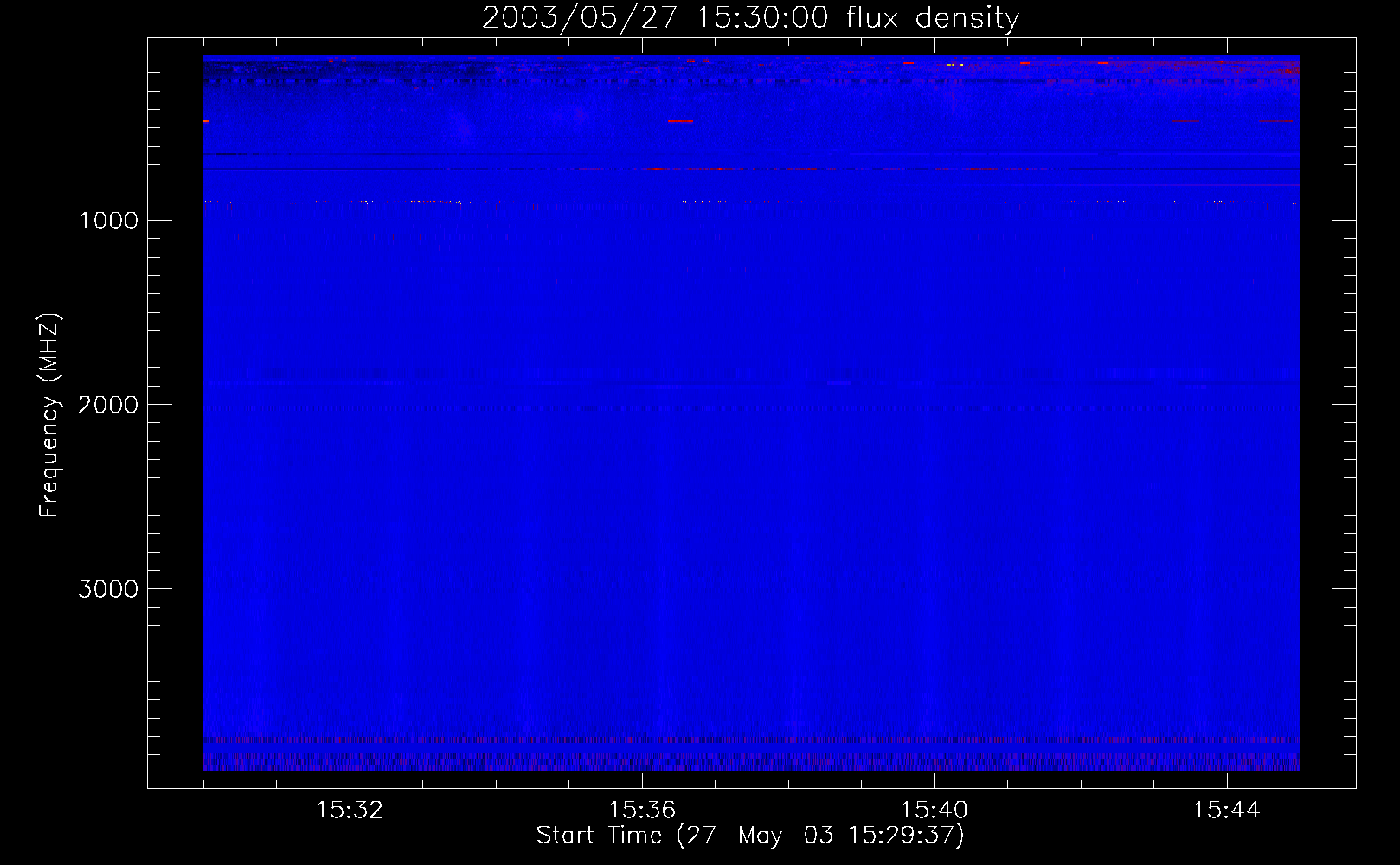Click the 1000 frequency tick label

[108, 221]
